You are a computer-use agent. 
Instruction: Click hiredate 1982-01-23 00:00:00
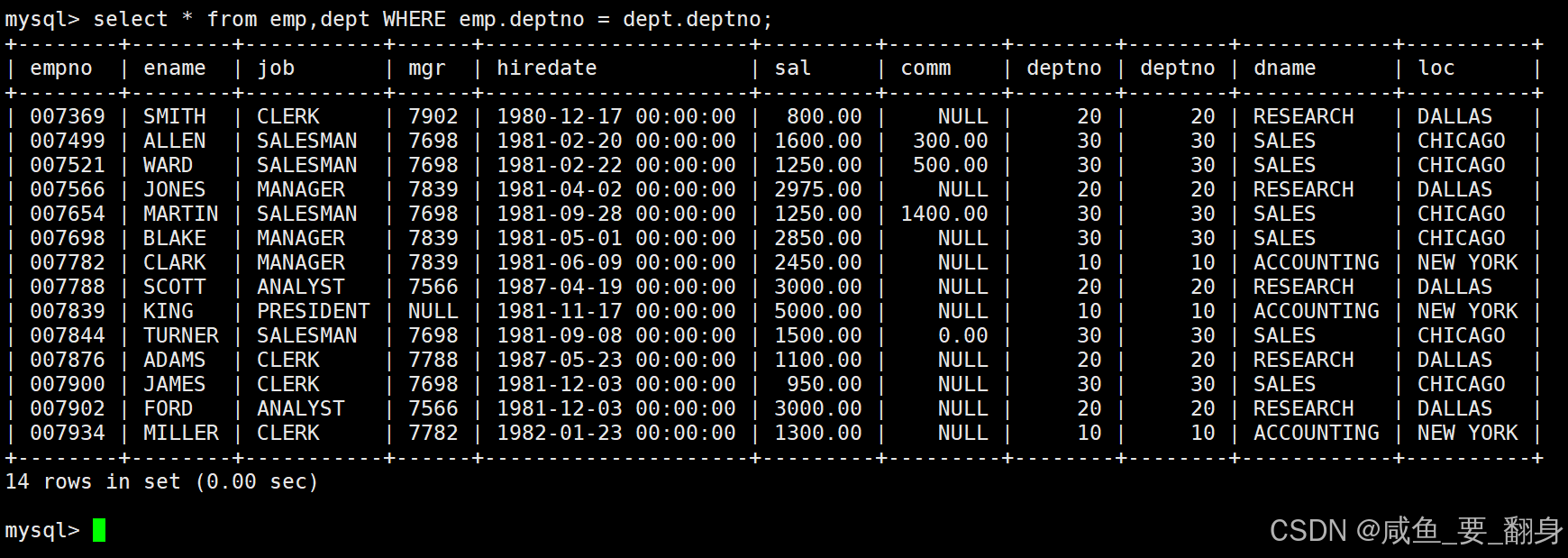click(616, 433)
